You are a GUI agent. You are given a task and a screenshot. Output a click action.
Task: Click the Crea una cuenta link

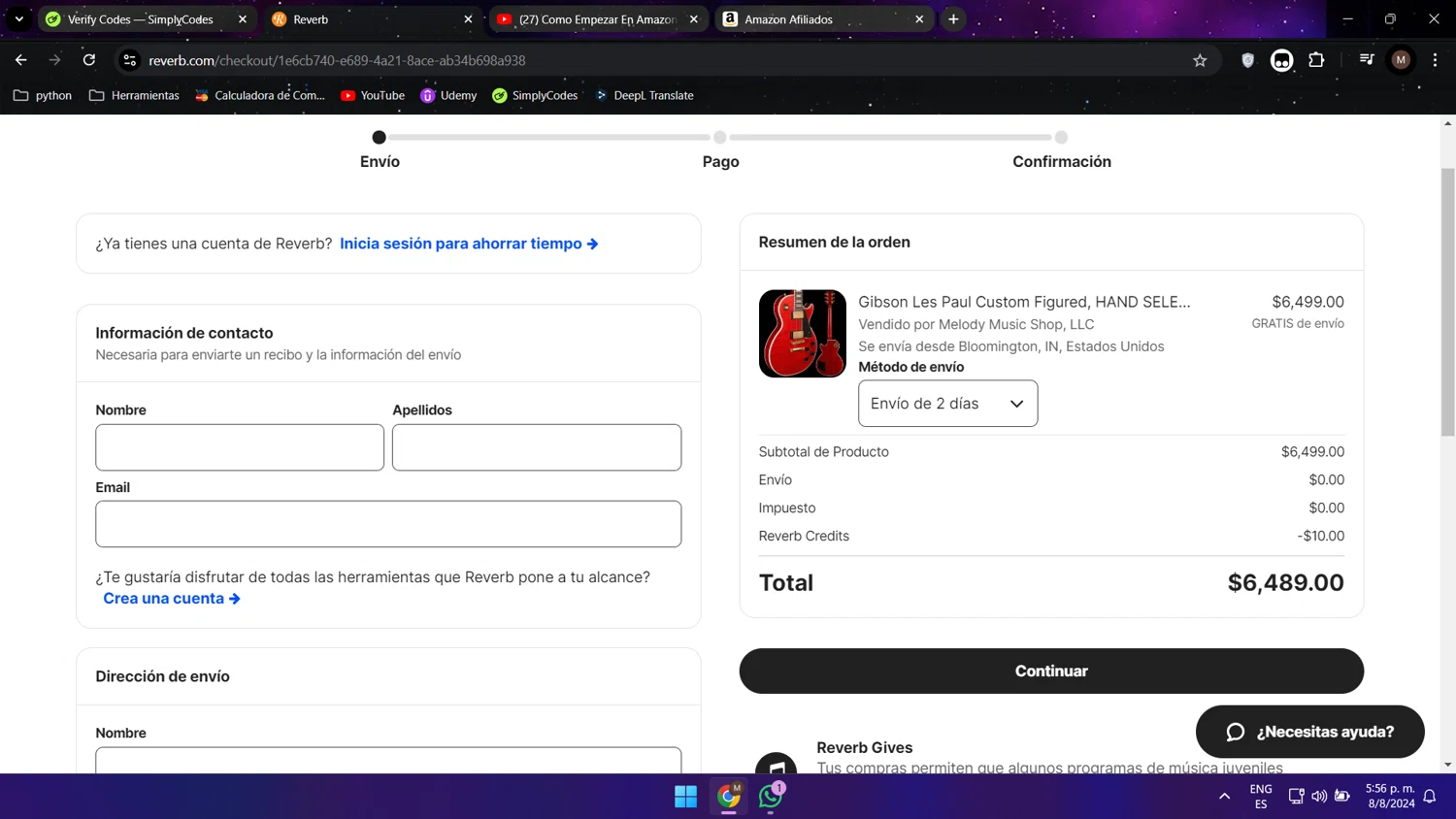[x=172, y=599]
